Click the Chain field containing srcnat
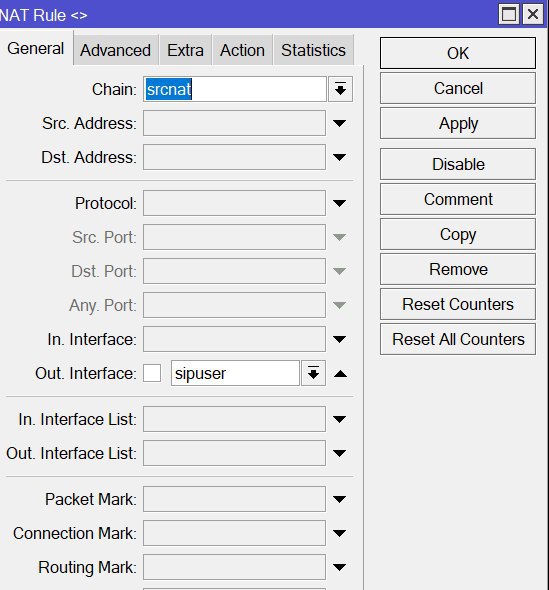This screenshot has height=590, width=549. [x=234, y=89]
